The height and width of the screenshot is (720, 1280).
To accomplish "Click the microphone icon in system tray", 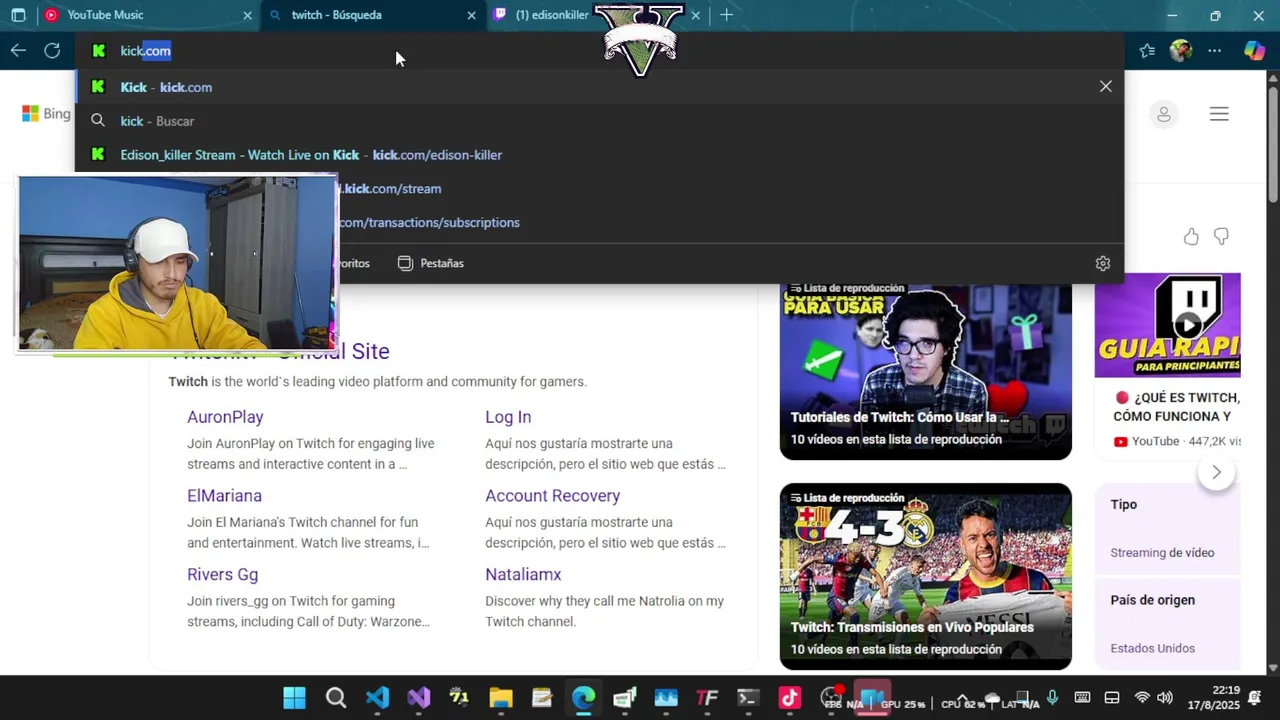I will 1052,698.
